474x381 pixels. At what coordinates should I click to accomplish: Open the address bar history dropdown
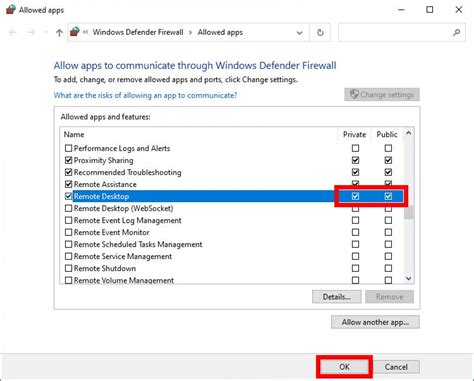[x=299, y=33]
